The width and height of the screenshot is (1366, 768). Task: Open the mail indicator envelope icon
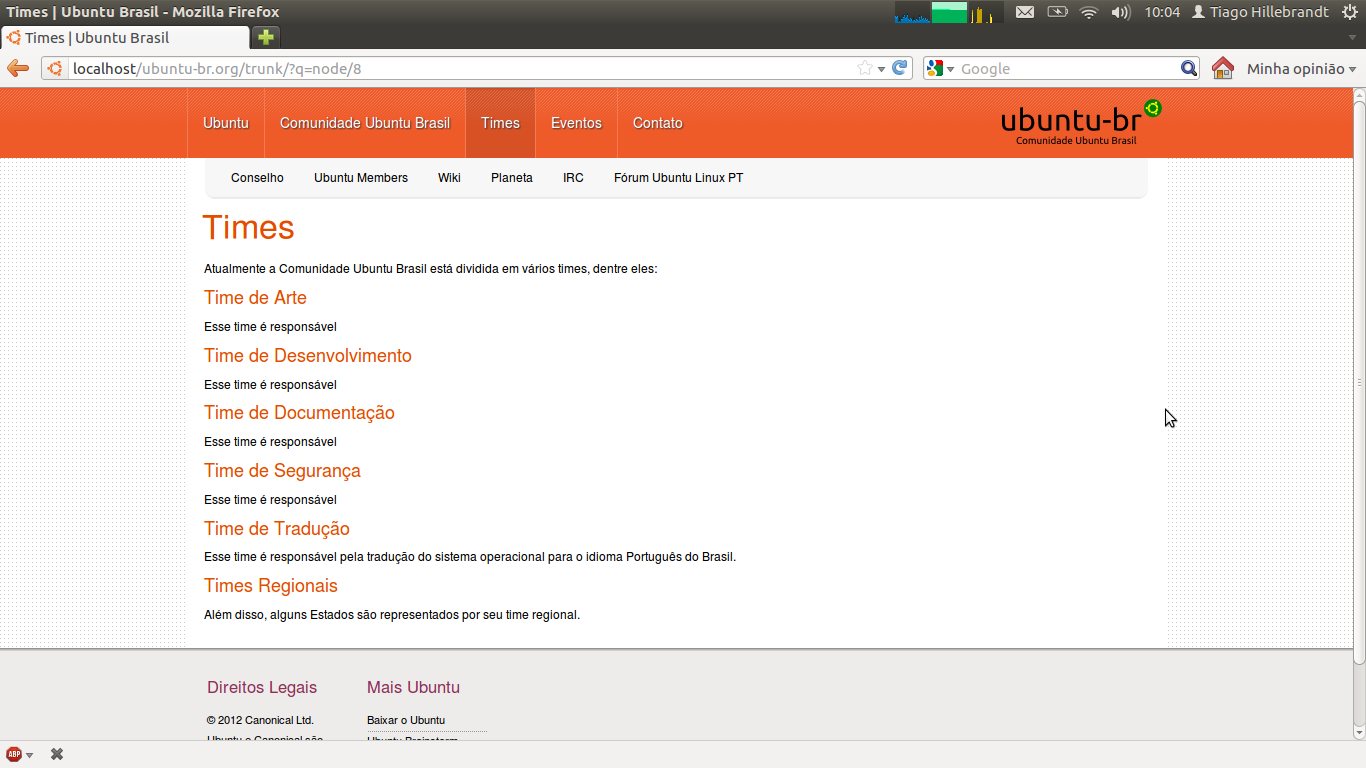pos(1025,12)
